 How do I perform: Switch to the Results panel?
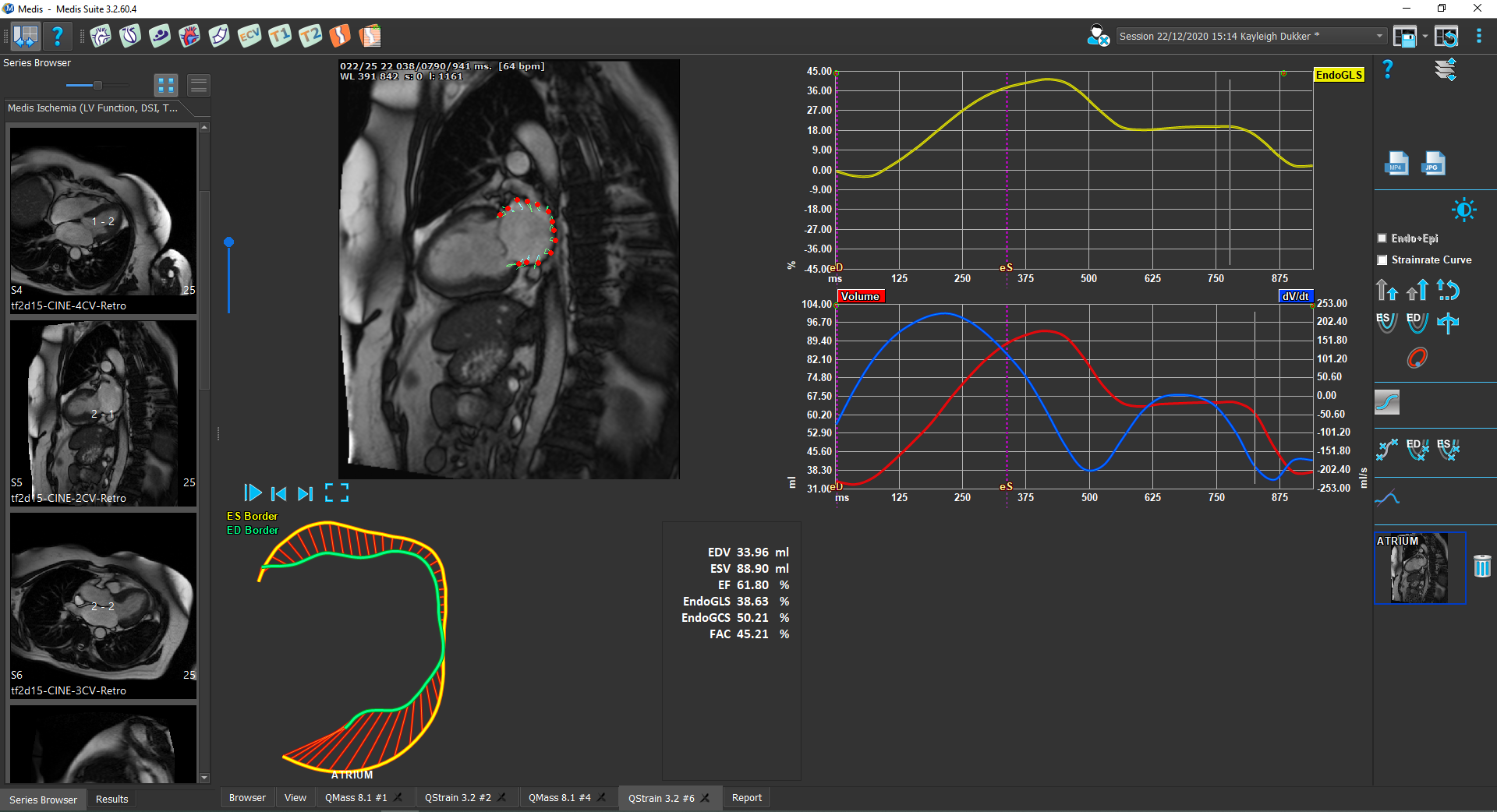pyautogui.click(x=111, y=799)
